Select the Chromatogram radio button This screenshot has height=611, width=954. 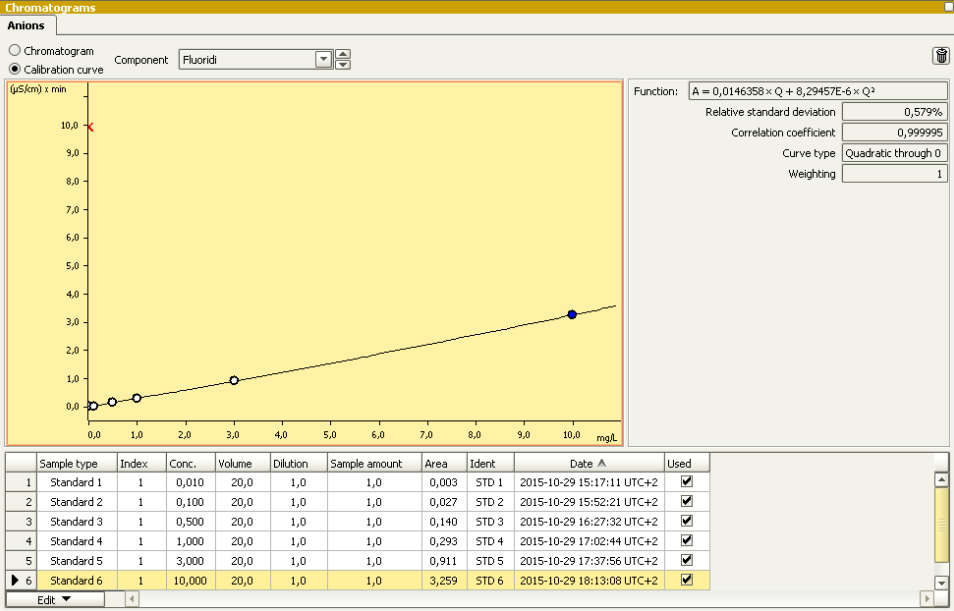(x=15, y=51)
